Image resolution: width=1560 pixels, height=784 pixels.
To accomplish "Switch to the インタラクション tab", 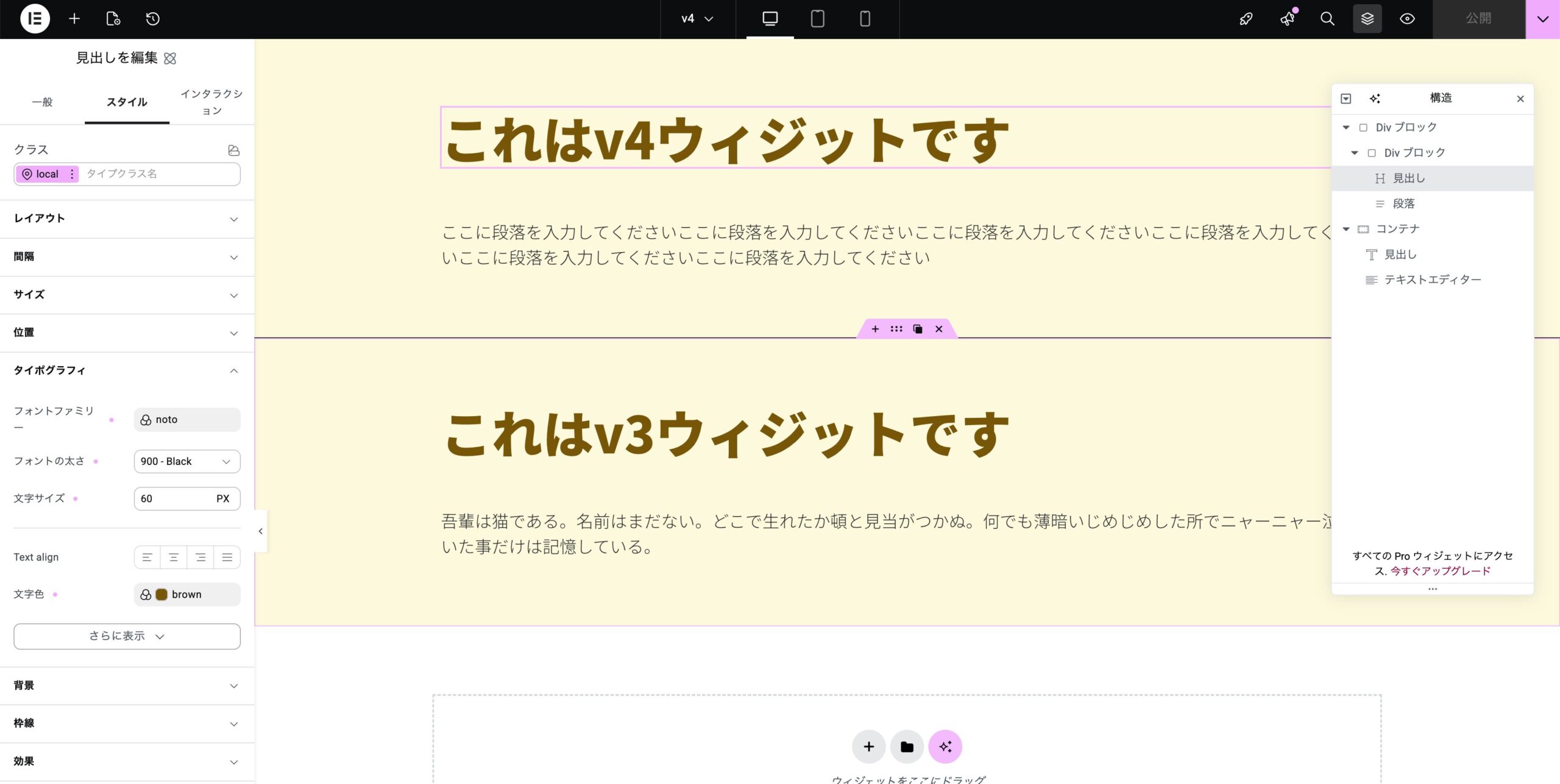I will click(211, 102).
